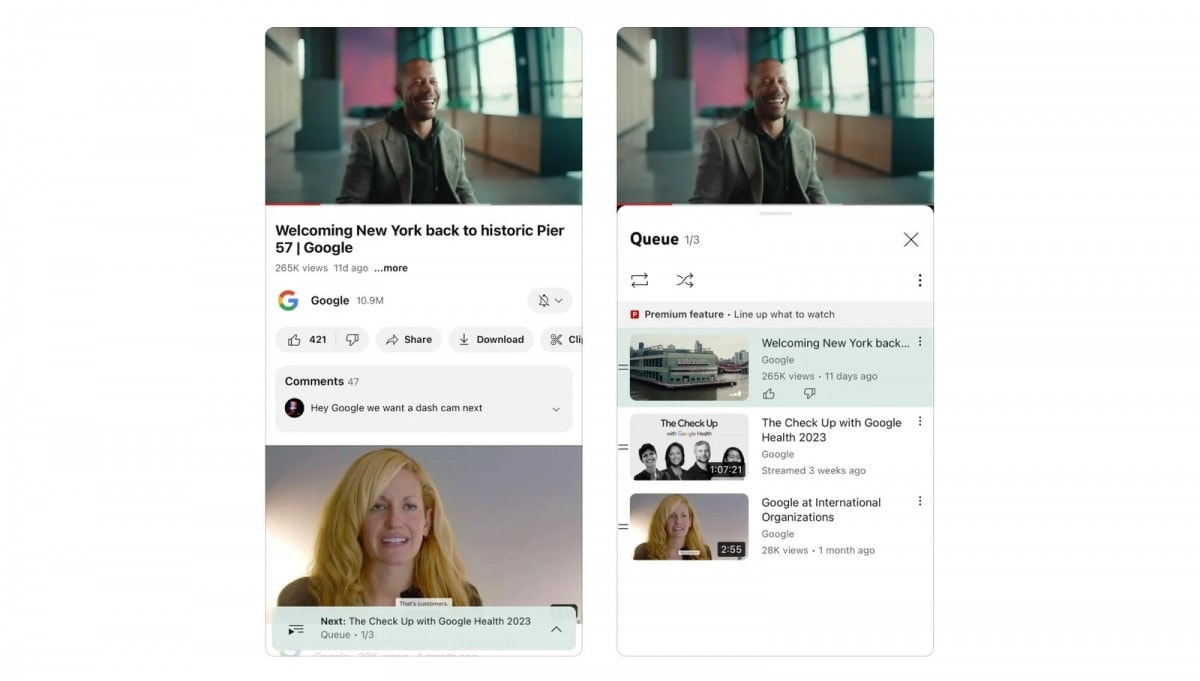Image resolution: width=1200 pixels, height=681 pixels.
Task: Open the Google channel logo
Action: pos(288,301)
